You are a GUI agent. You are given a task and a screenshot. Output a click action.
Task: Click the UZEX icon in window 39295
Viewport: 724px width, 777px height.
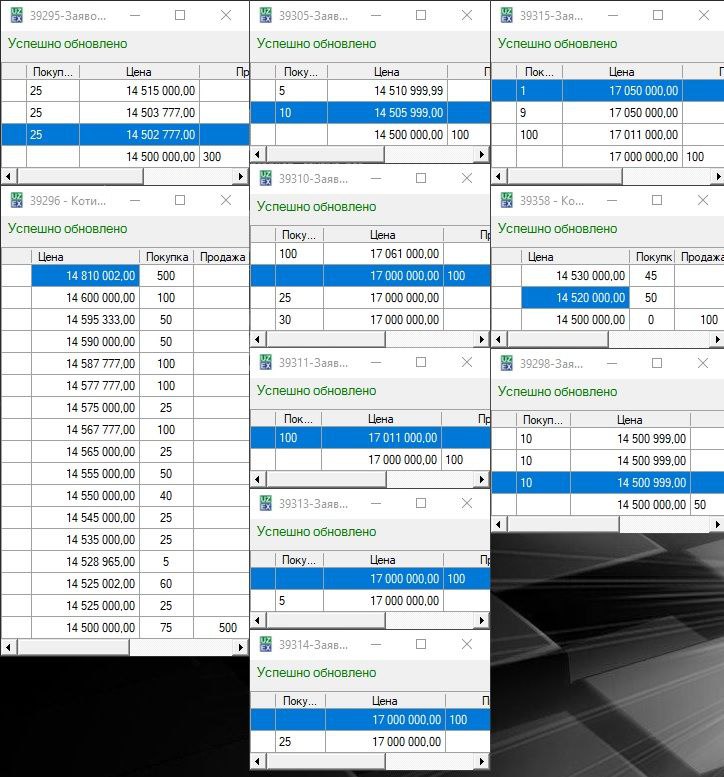(16, 15)
